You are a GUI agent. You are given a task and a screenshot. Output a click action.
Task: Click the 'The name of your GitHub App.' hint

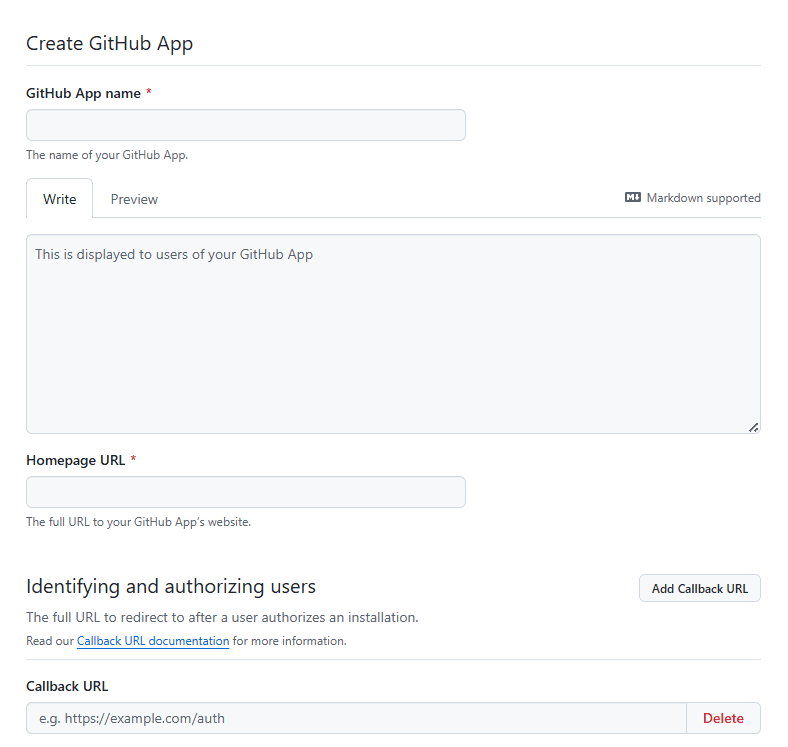pos(107,155)
